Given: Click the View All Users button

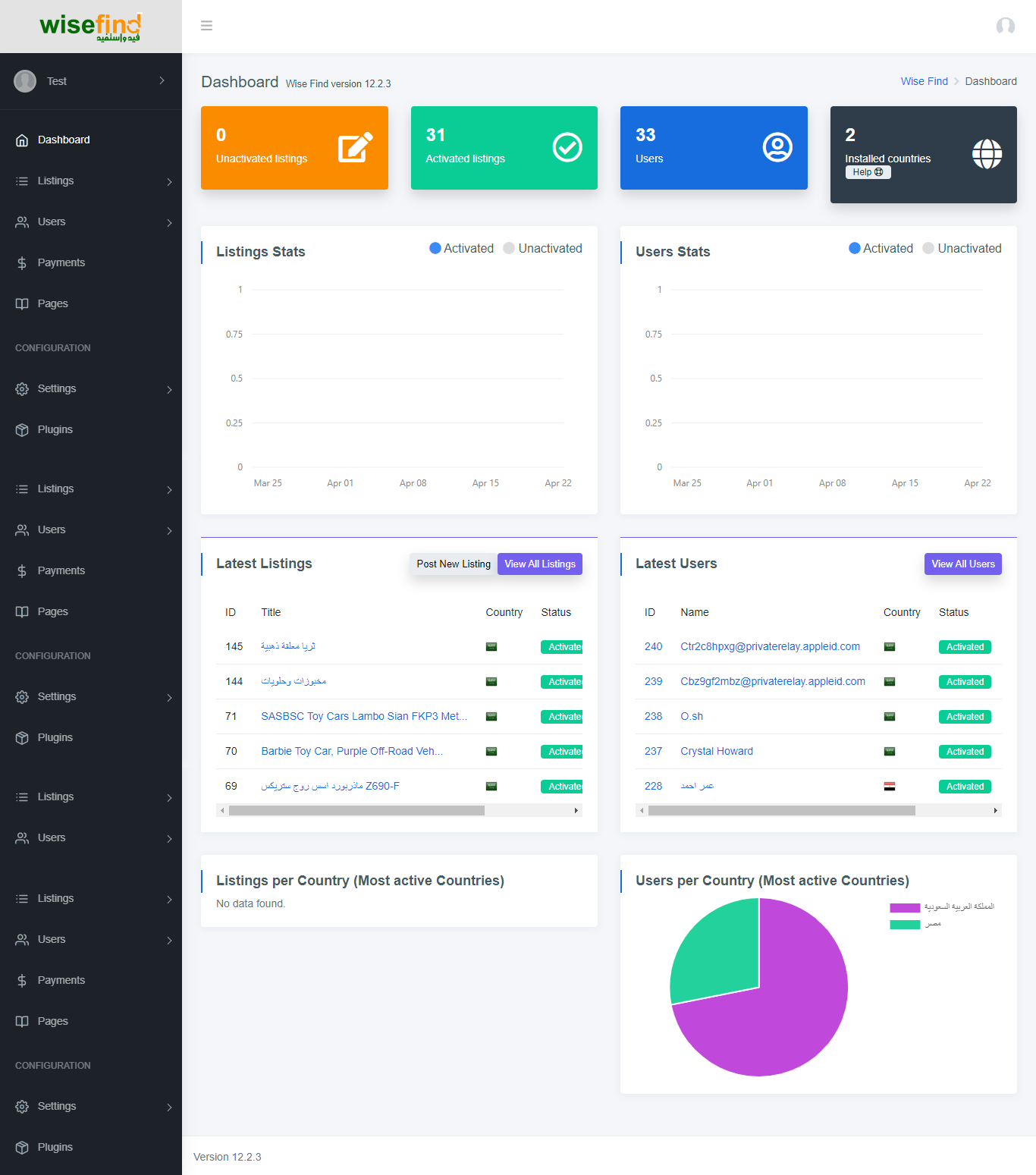Looking at the screenshot, I should pyautogui.click(x=963, y=564).
